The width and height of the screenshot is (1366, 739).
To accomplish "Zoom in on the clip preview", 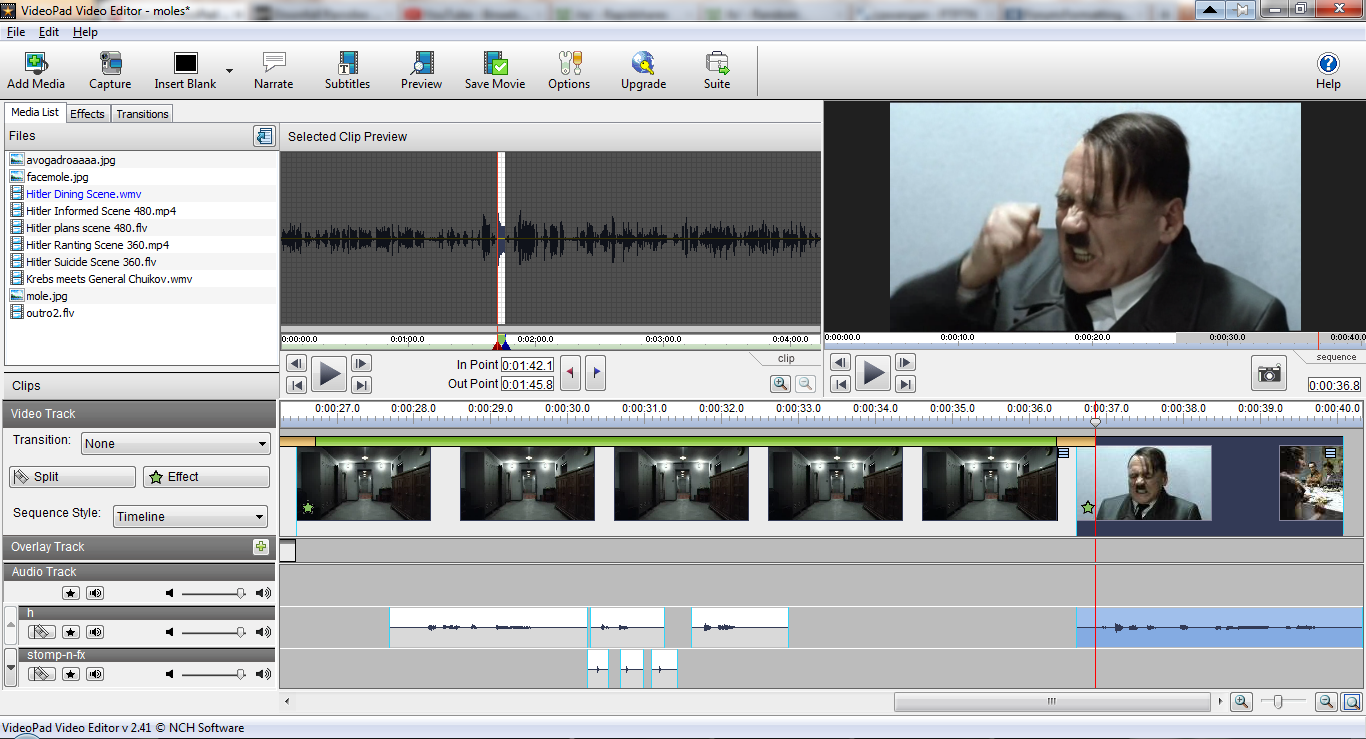I will pyautogui.click(x=780, y=383).
